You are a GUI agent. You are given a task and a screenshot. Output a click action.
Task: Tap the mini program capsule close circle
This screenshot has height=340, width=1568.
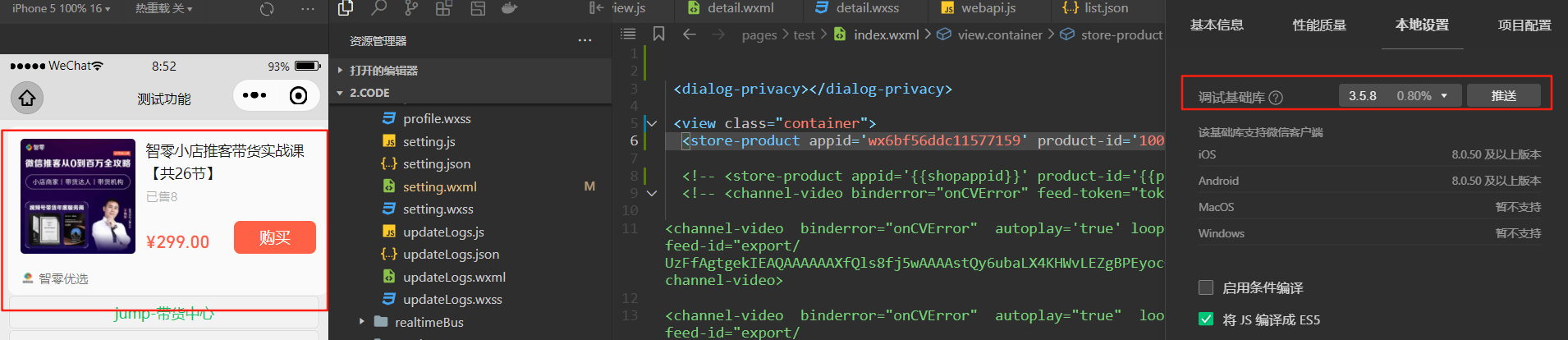pyautogui.click(x=299, y=96)
